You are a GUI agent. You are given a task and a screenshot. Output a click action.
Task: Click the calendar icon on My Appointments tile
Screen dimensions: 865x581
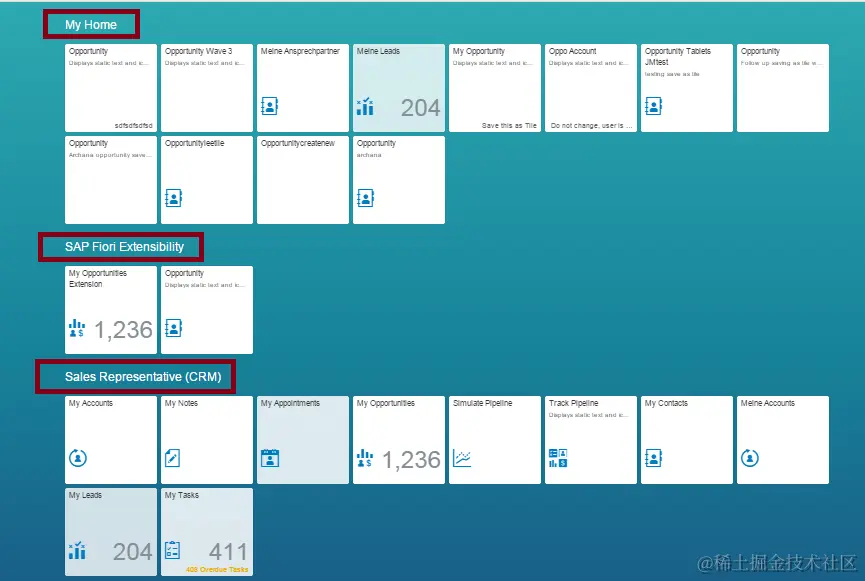tap(270, 458)
